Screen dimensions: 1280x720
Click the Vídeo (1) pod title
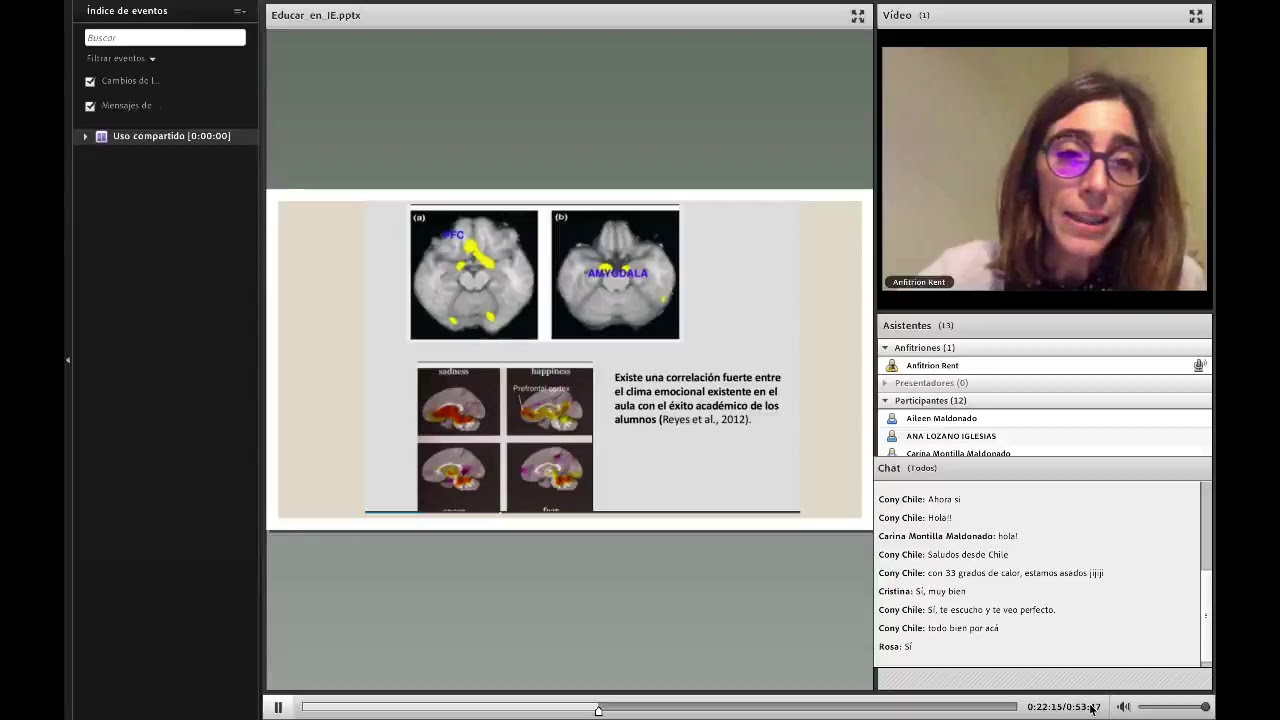(906, 16)
